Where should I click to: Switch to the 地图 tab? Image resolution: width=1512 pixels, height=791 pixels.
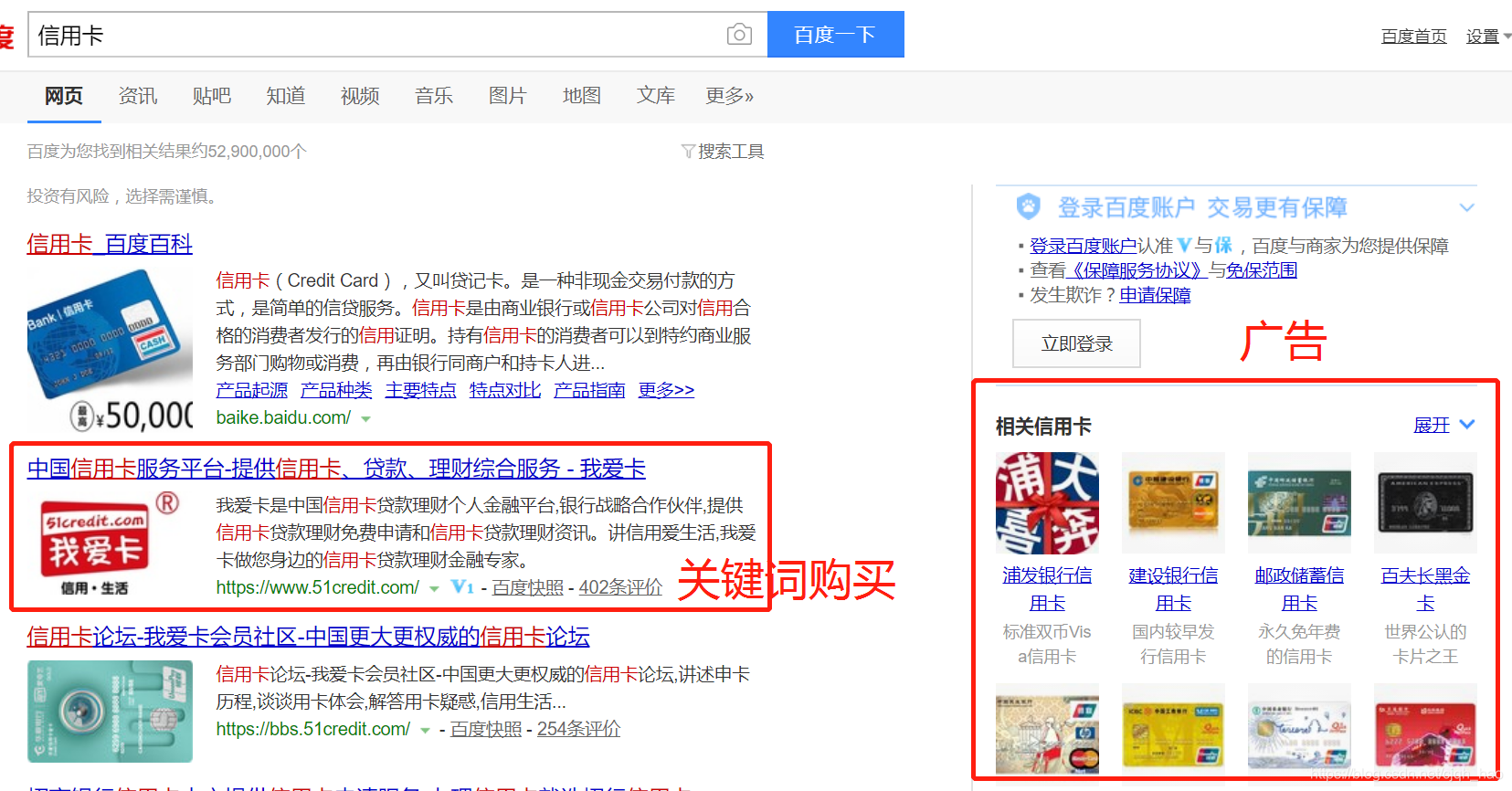pos(582,96)
